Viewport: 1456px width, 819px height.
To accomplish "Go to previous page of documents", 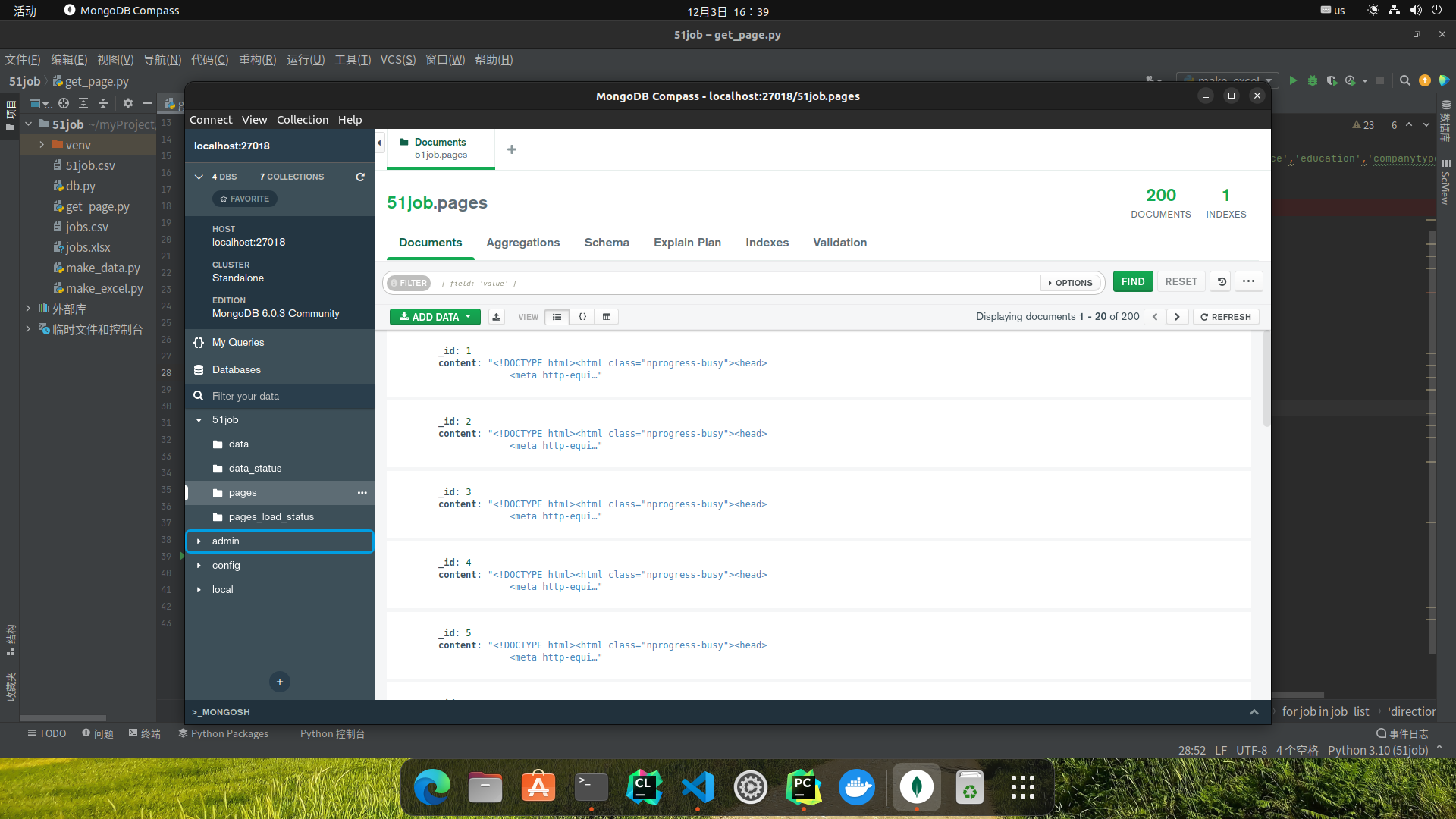I will [1155, 317].
